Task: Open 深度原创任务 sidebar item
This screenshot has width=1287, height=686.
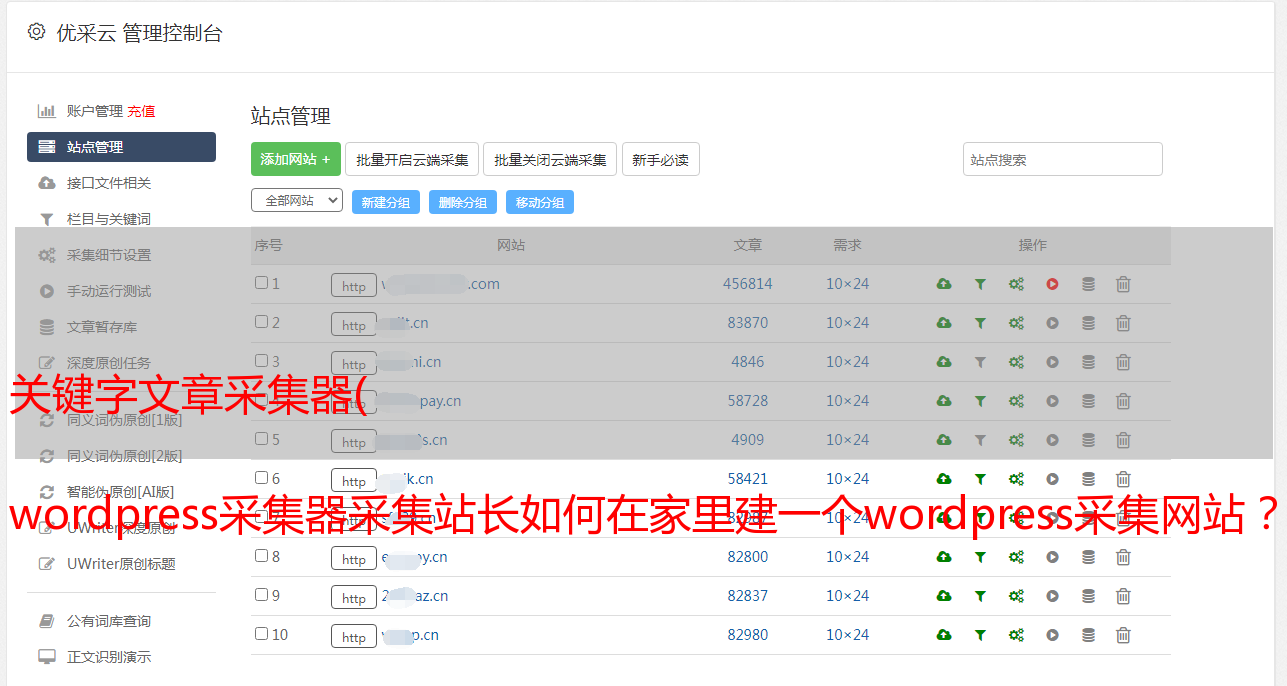Action: 109,363
